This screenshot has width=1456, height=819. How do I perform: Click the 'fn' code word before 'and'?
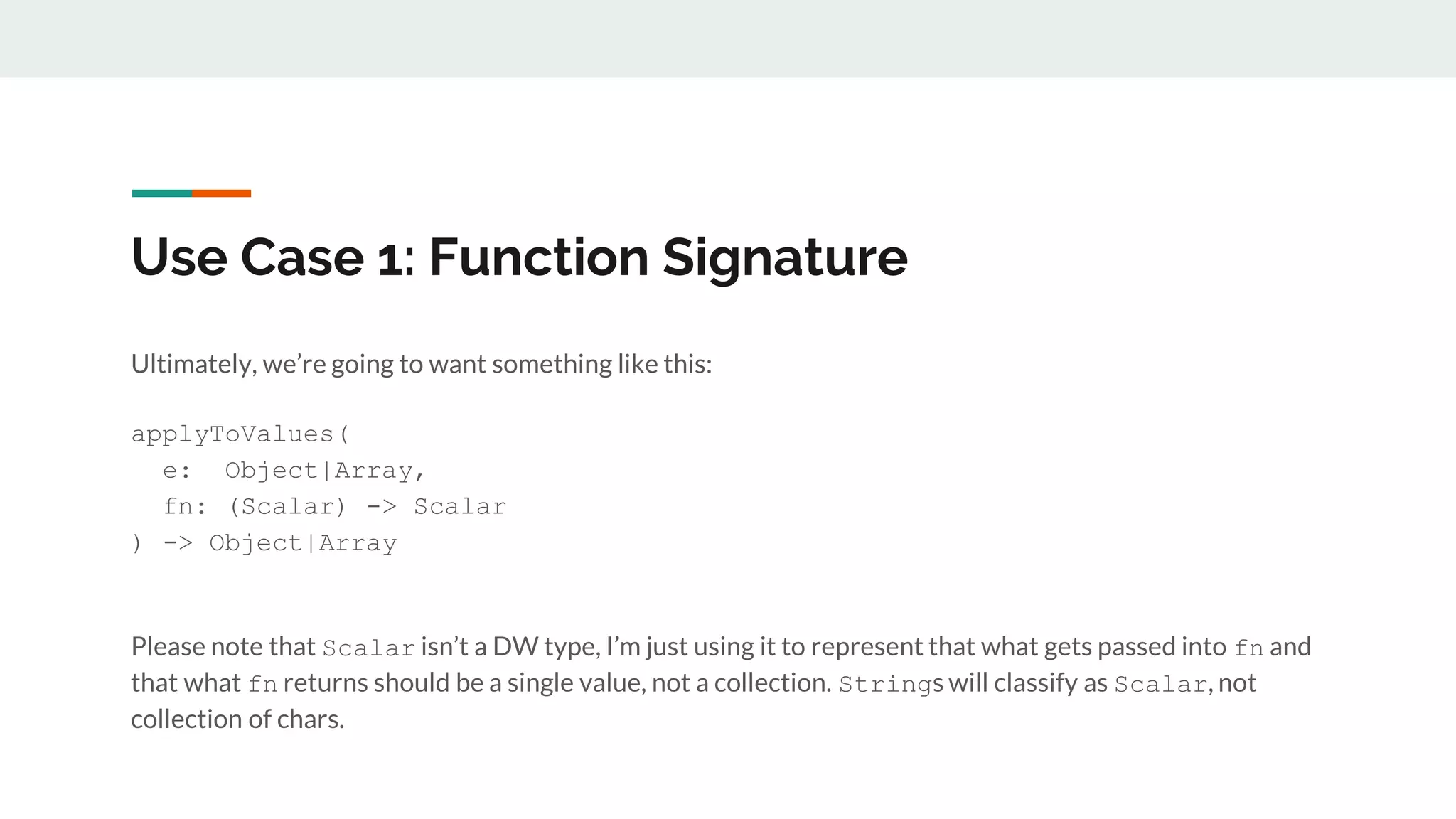[x=1248, y=648]
